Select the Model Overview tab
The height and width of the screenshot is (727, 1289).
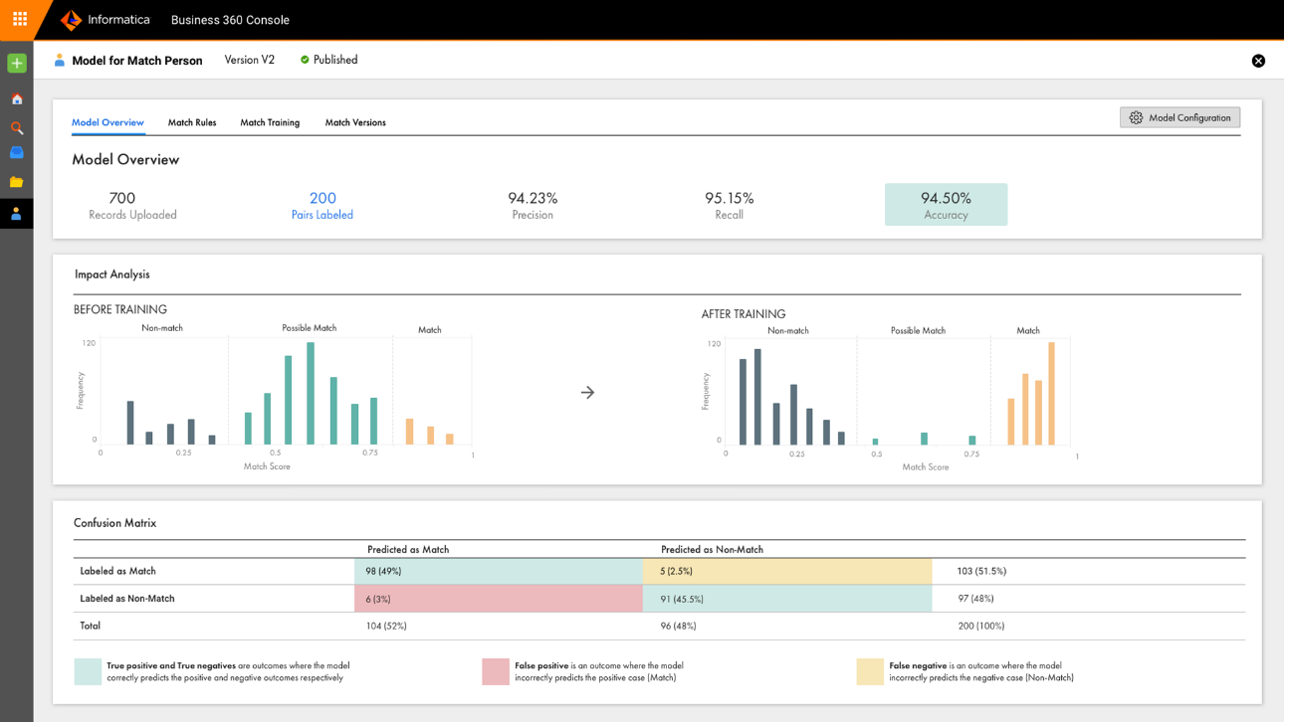point(108,123)
